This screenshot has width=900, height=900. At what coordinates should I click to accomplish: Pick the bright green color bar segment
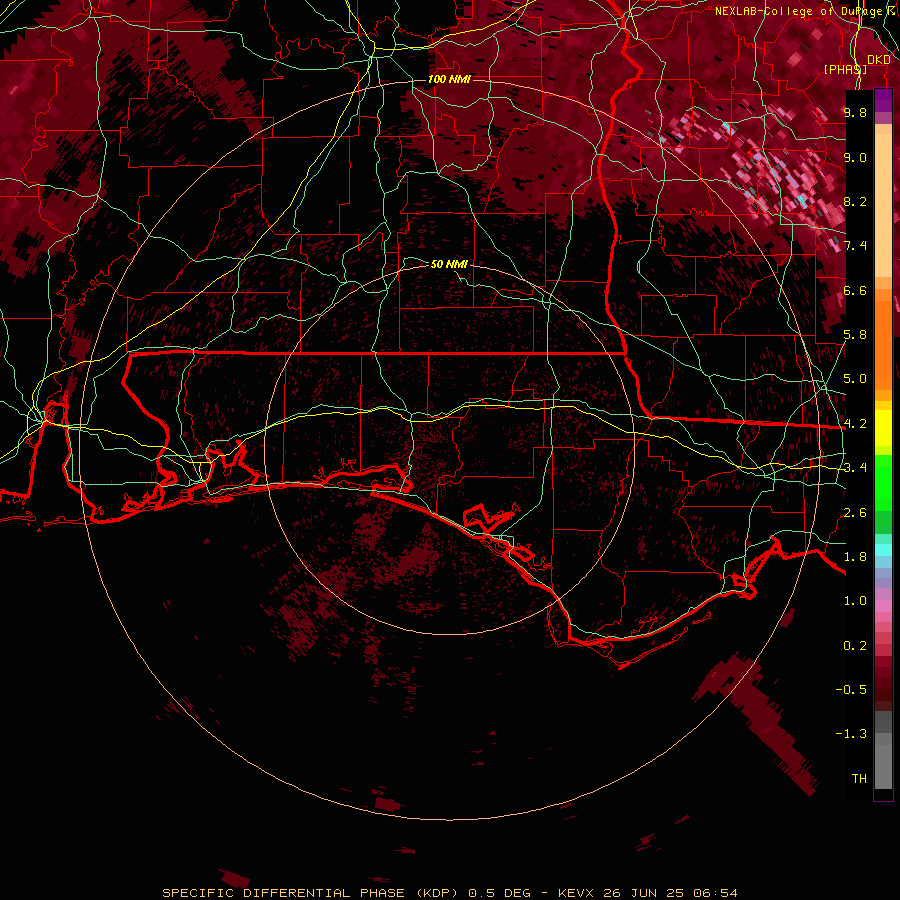883,483
